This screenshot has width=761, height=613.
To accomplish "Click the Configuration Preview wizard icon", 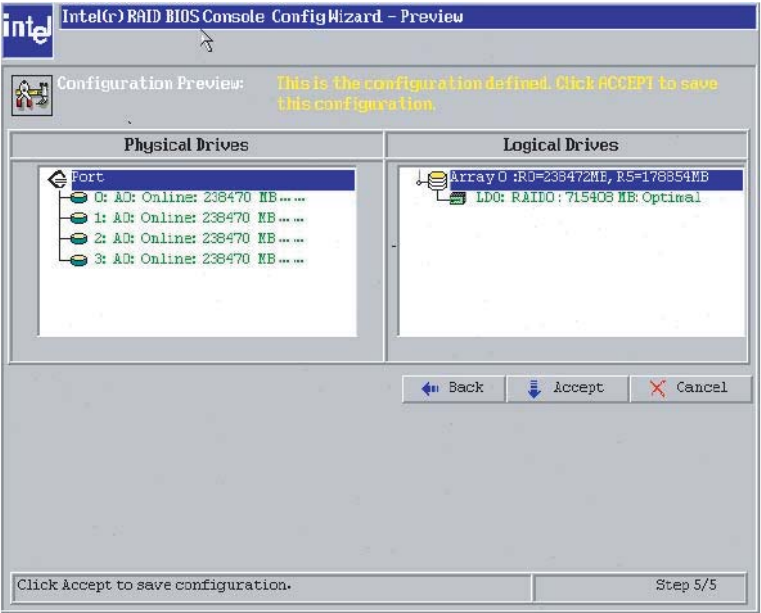I will coord(32,95).
